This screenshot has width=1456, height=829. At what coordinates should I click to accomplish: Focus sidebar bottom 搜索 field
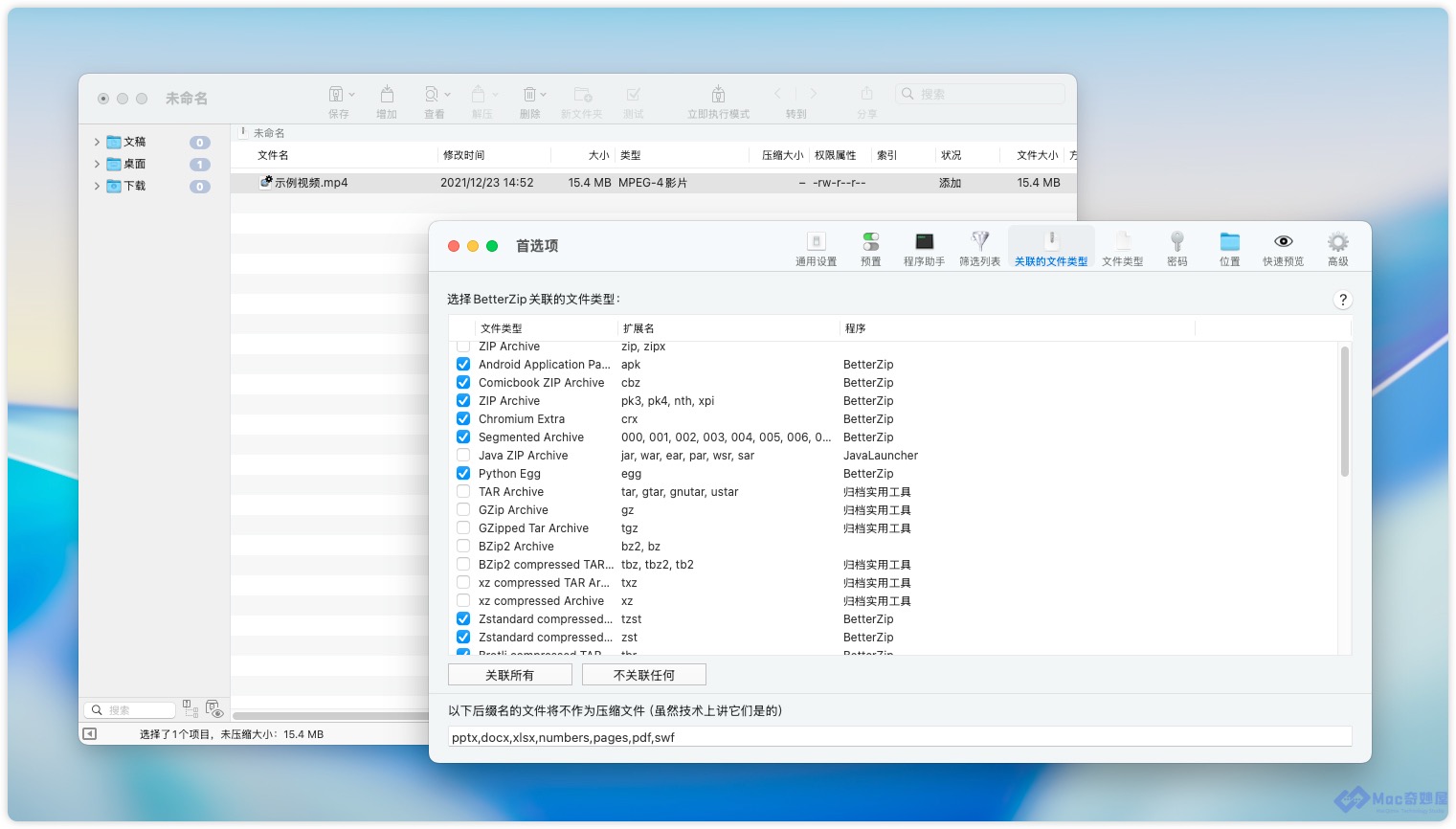pos(130,709)
